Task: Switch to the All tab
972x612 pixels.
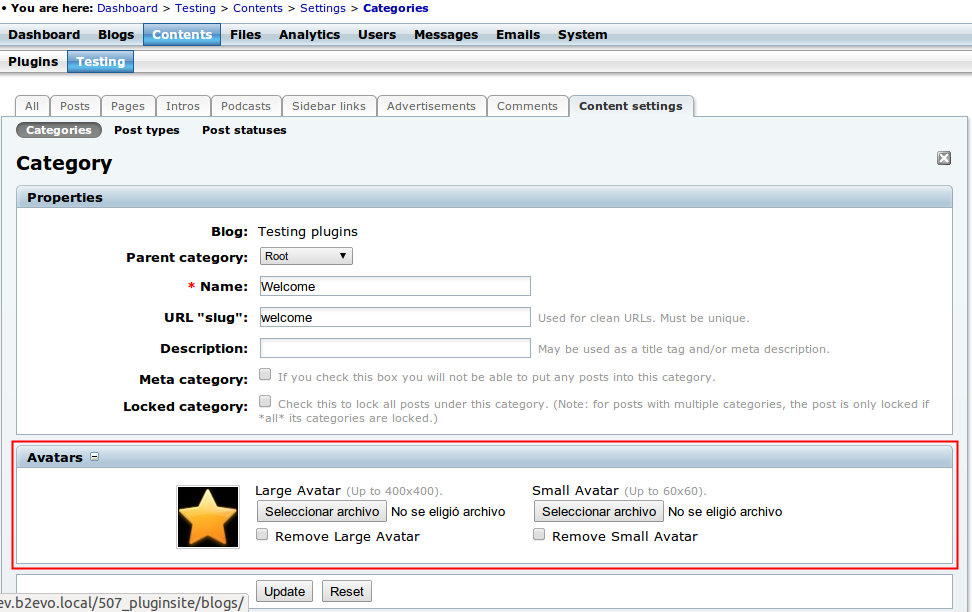Action: 32,106
